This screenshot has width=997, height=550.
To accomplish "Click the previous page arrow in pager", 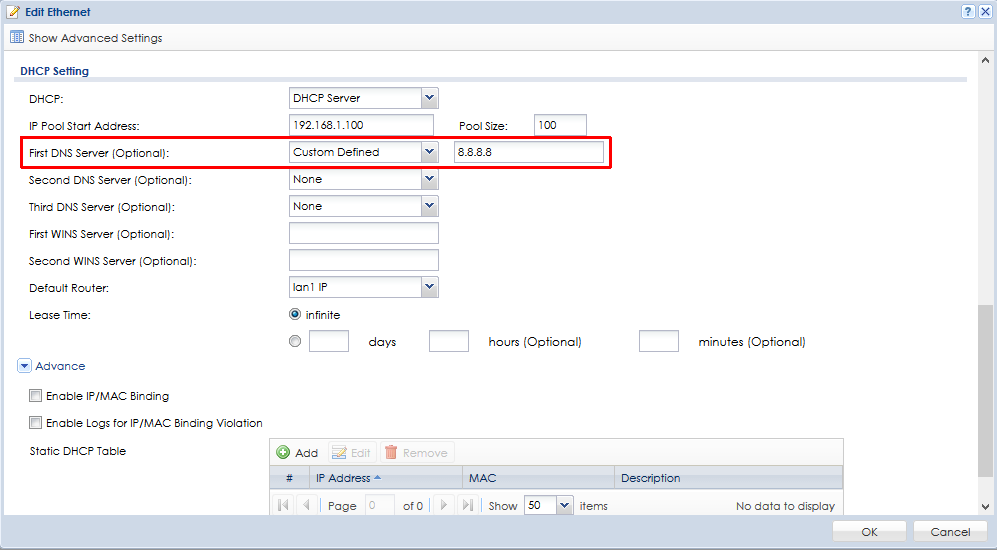I will pos(306,506).
